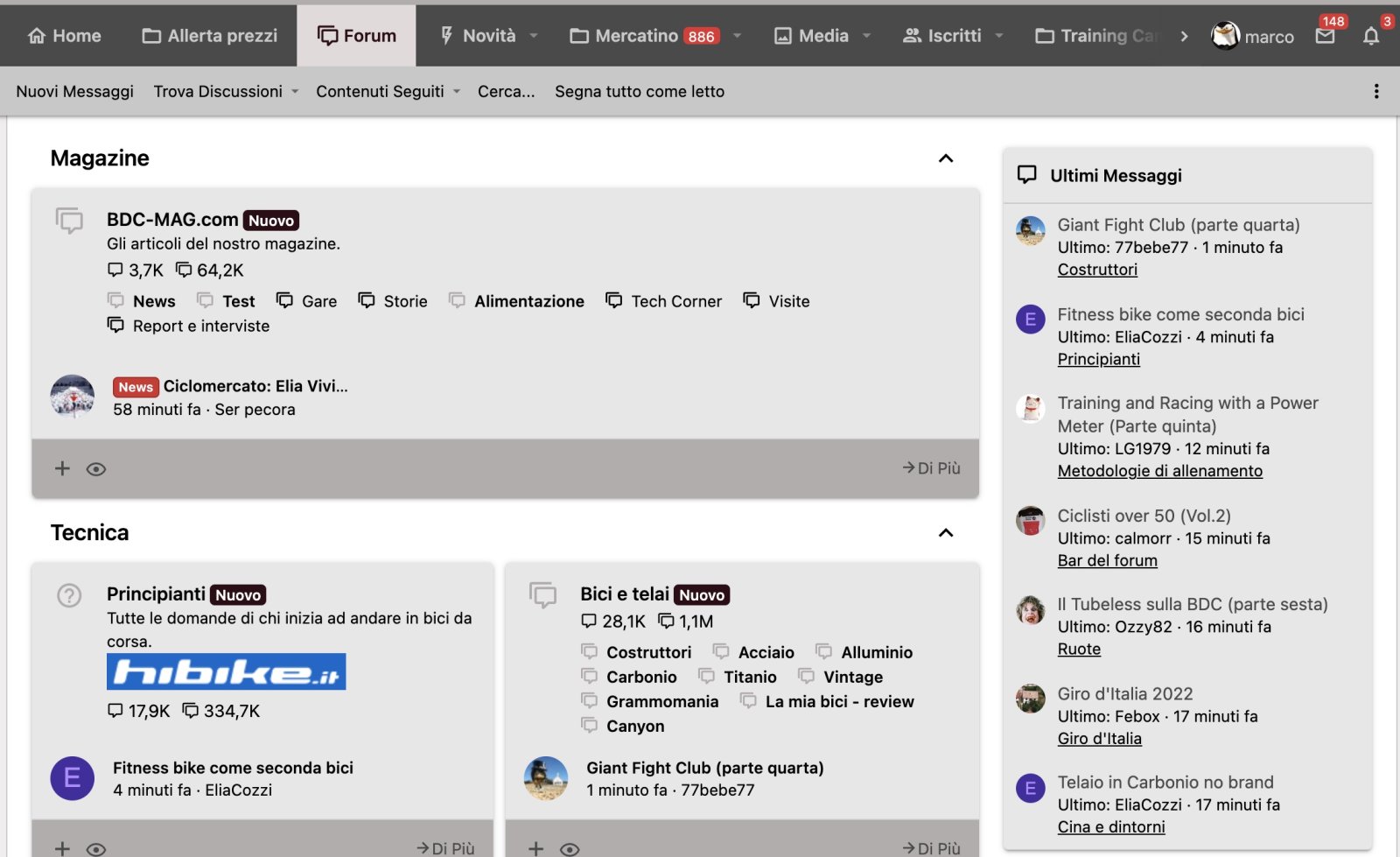
Task: Toggle watch eye icon in Magazine footer
Action: pos(96,469)
